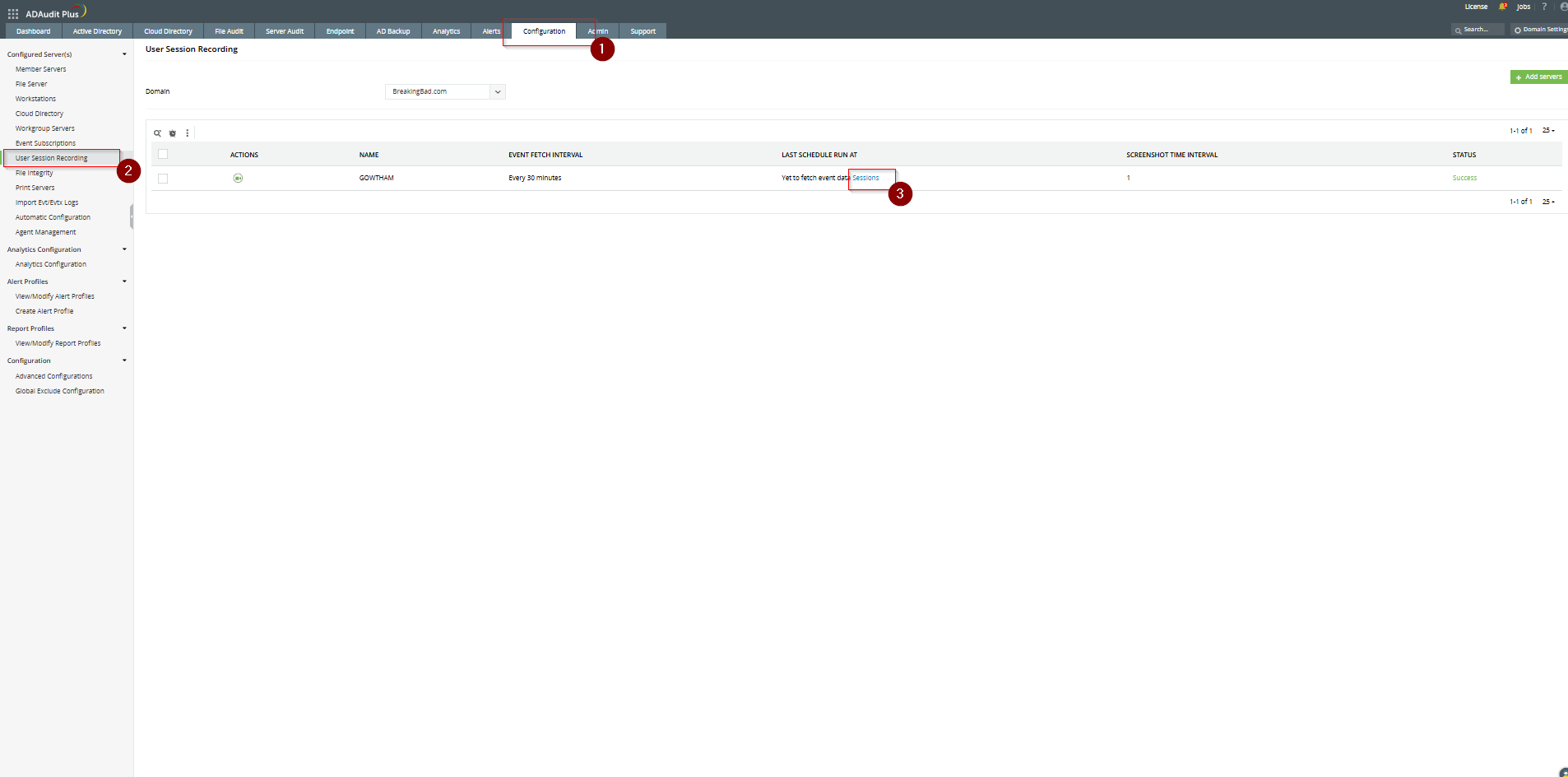The width and height of the screenshot is (1568, 777).
Task: Open Agent Management in sidebar
Action: tap(46, 232)
